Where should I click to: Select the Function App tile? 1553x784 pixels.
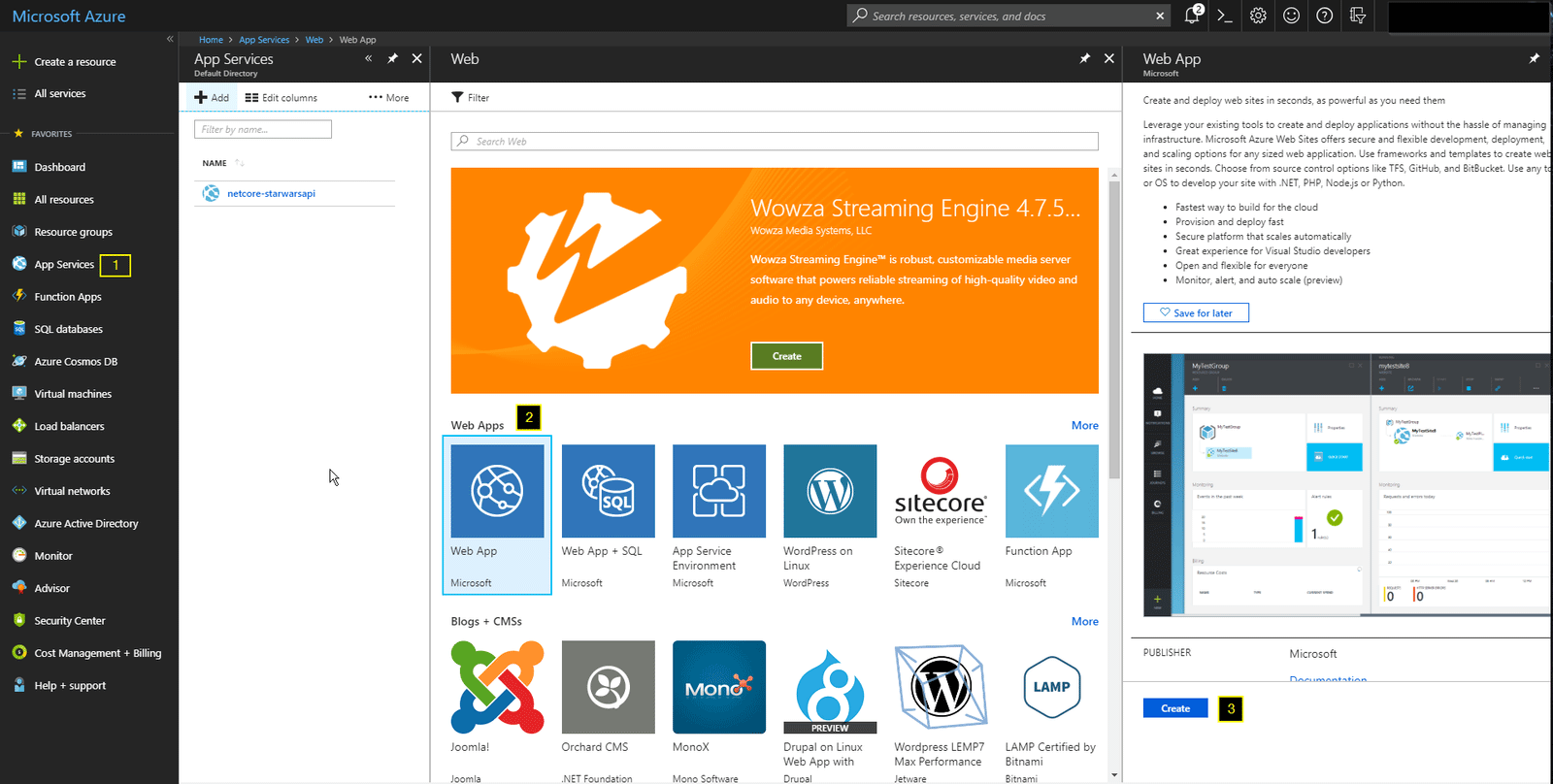click(x=1051, y=515)
